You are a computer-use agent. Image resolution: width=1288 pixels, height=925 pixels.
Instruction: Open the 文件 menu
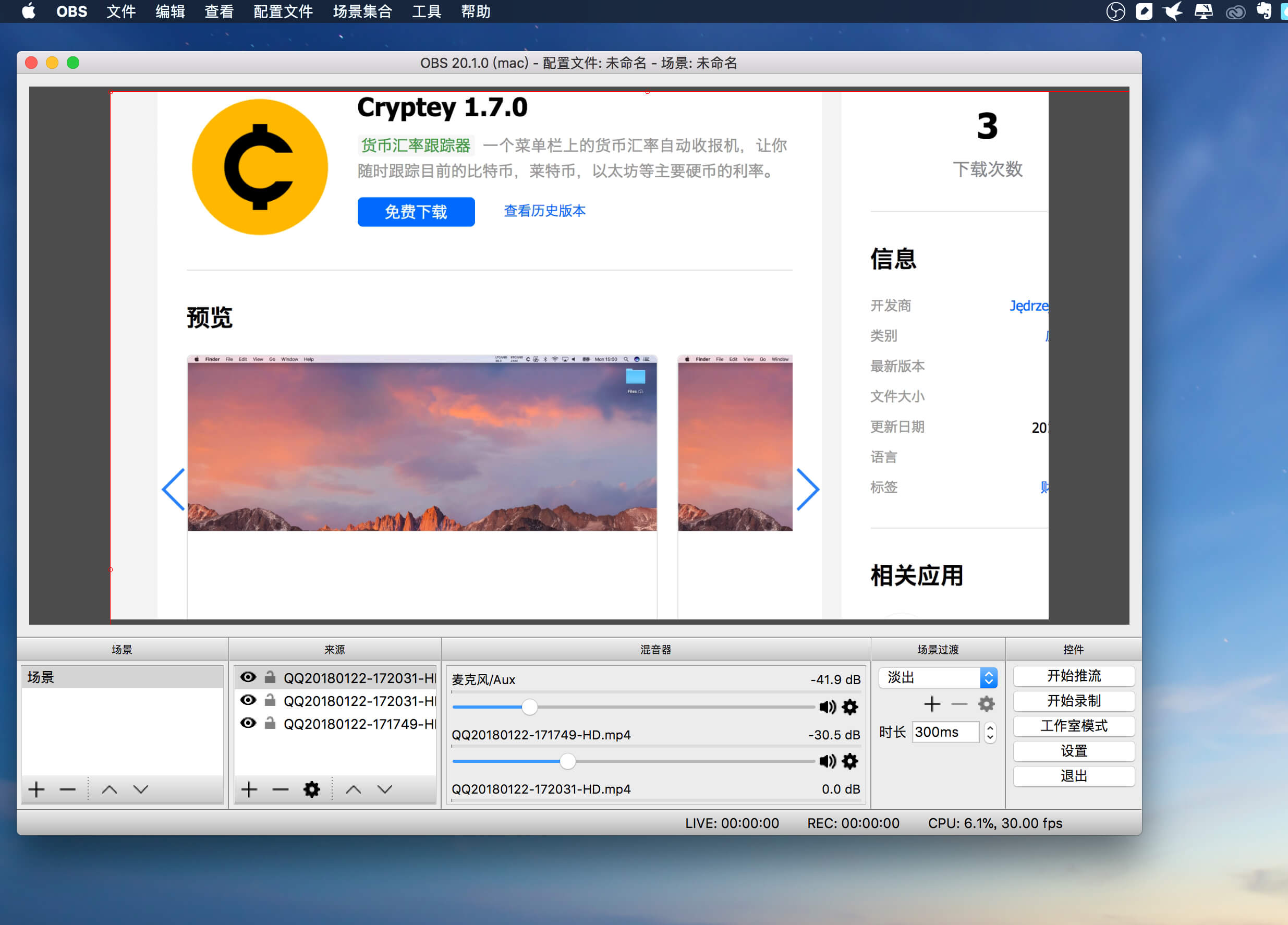(x=121, y=11)
